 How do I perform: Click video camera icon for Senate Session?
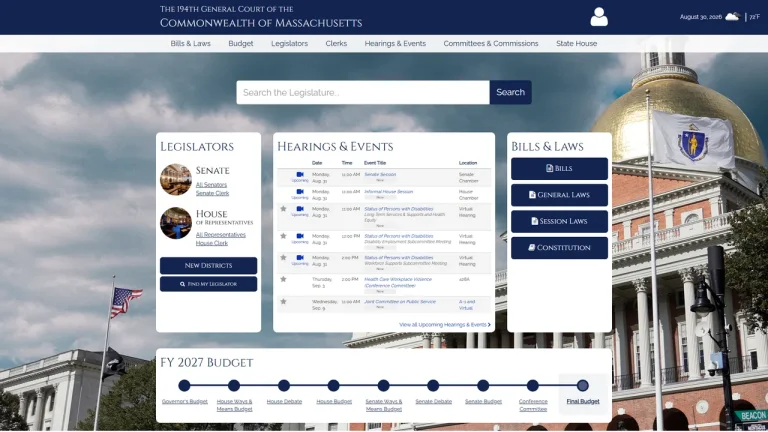300,174
